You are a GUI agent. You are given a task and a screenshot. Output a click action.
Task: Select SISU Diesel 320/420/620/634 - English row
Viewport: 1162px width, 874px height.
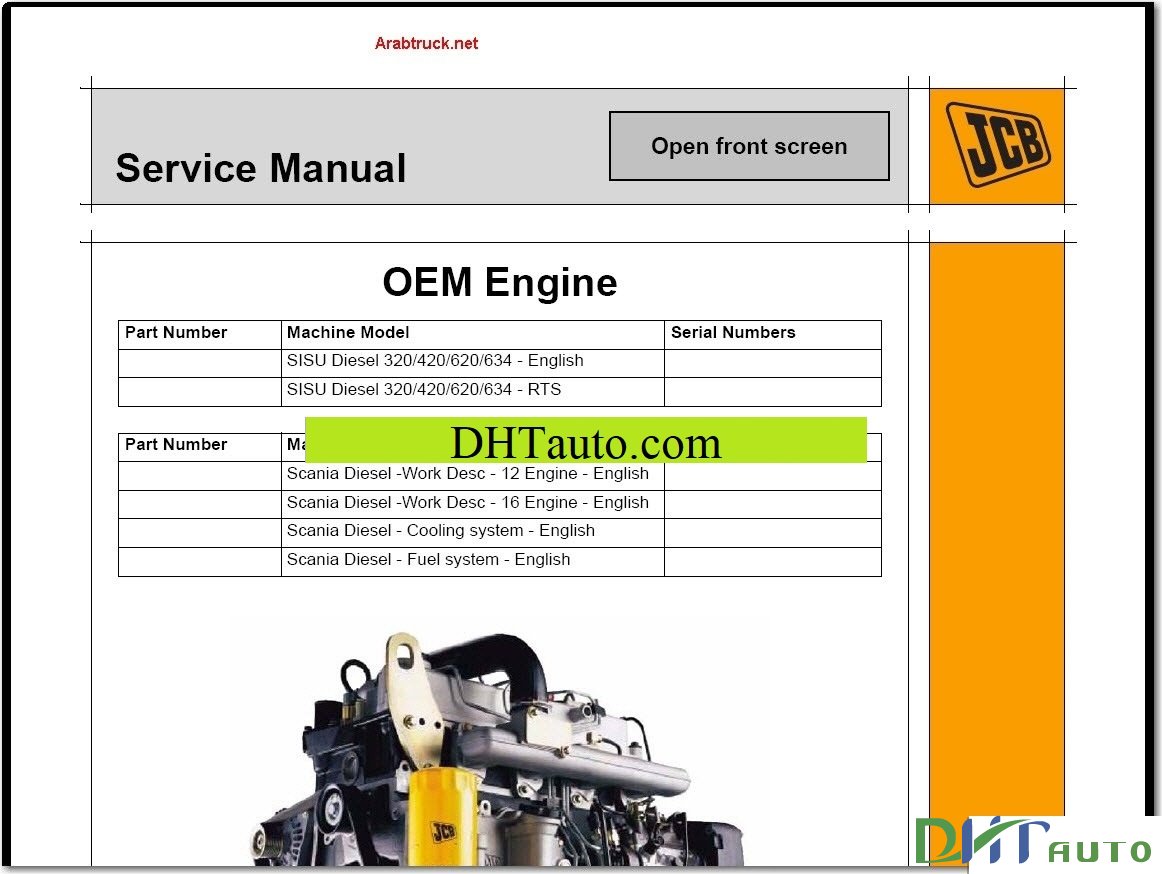[437, 360]
